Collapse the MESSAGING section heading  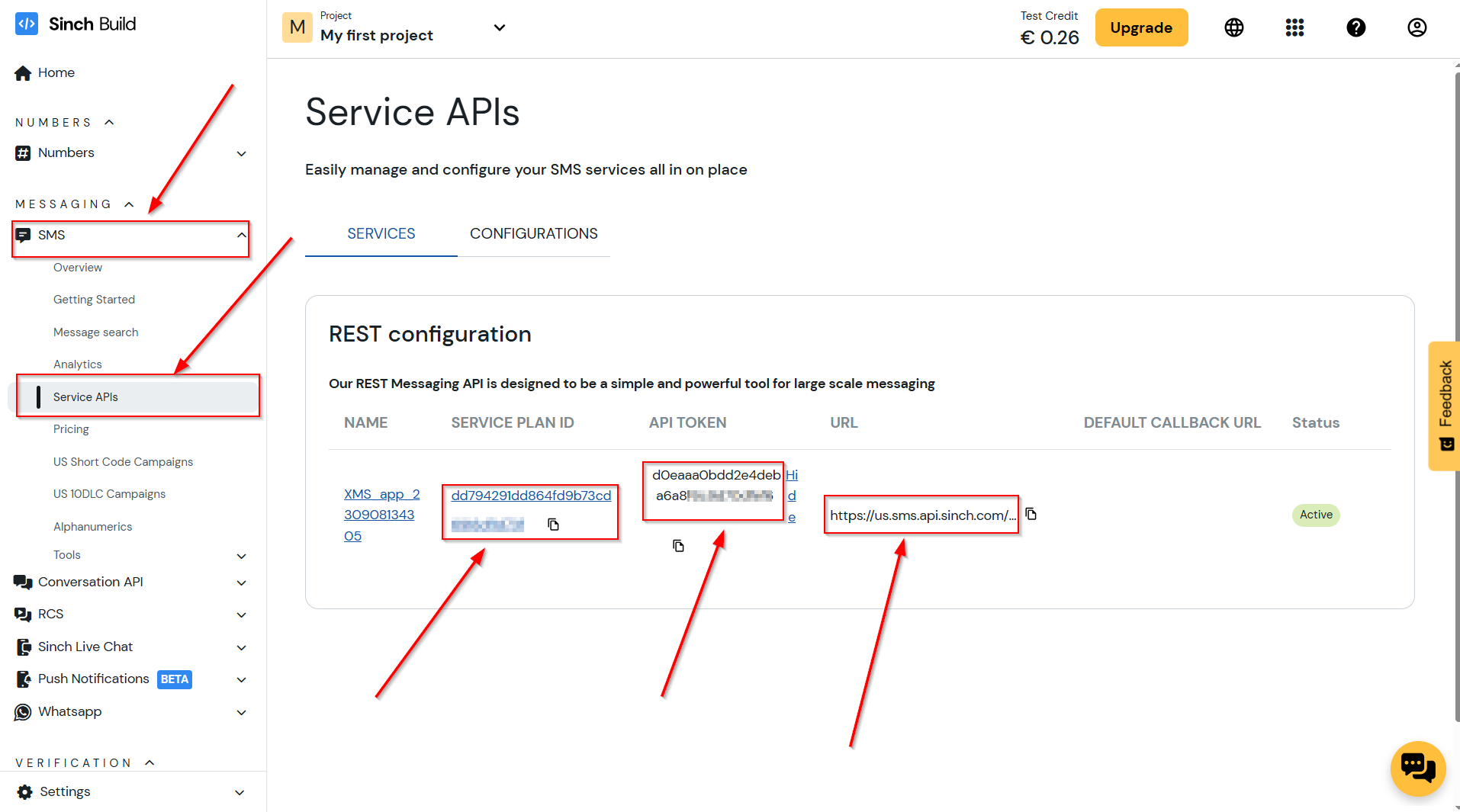[x=74, y=204]
